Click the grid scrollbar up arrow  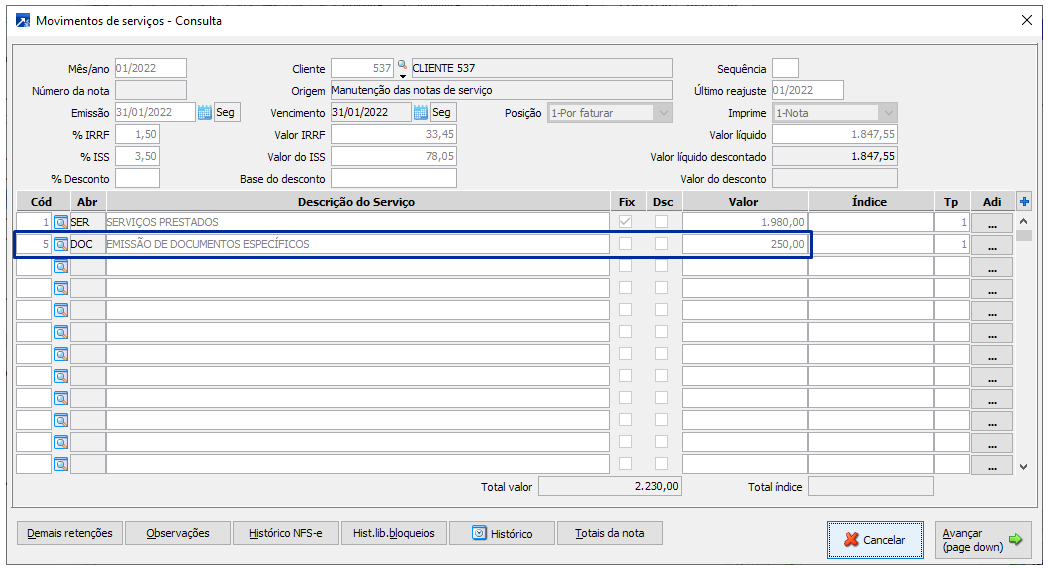point(1023,221)
